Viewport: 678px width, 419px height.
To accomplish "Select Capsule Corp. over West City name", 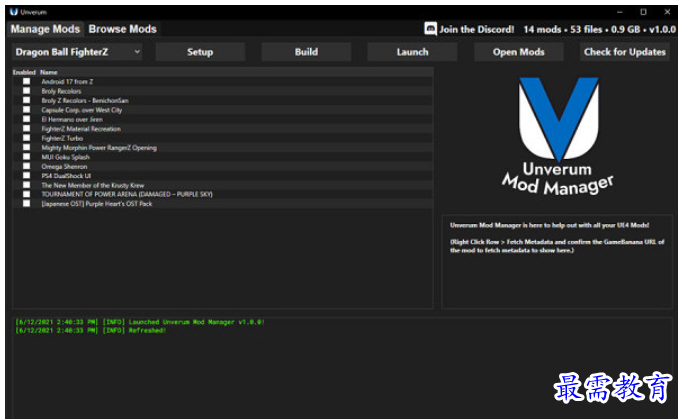I will point(82,110).
